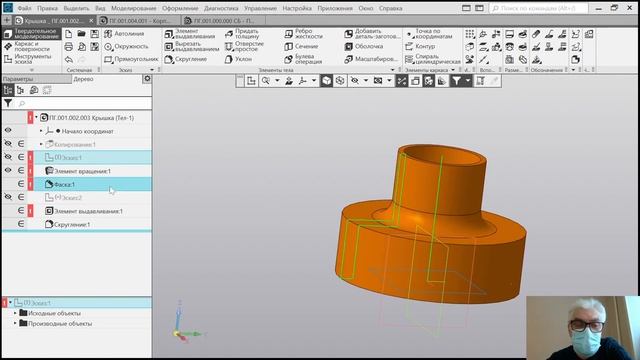Collapse the Эскиз:1 node in lower panel
Image resolution: width=640 pixels, height=360 pixels.
click(10, 303)
